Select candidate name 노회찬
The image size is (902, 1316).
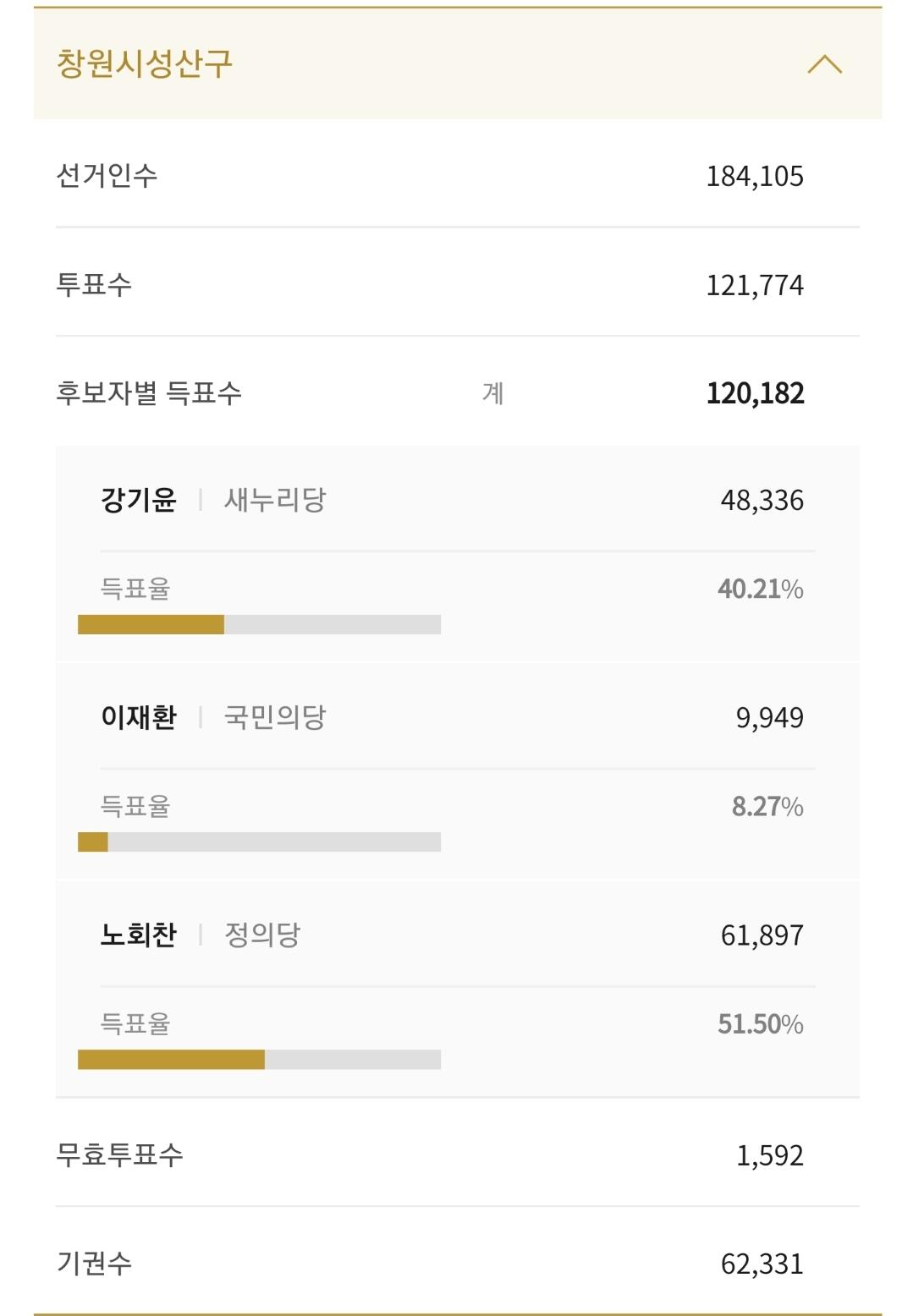(139, 935)
